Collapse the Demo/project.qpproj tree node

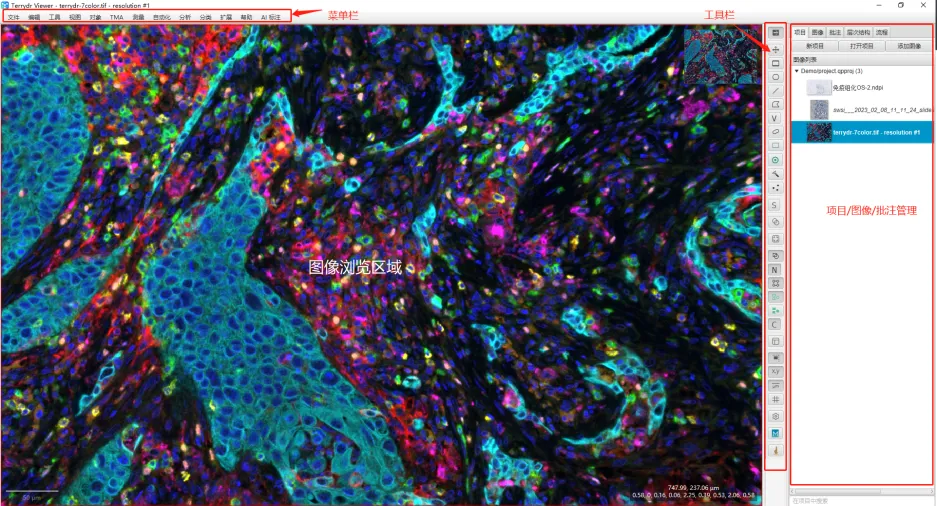(797, 71)
